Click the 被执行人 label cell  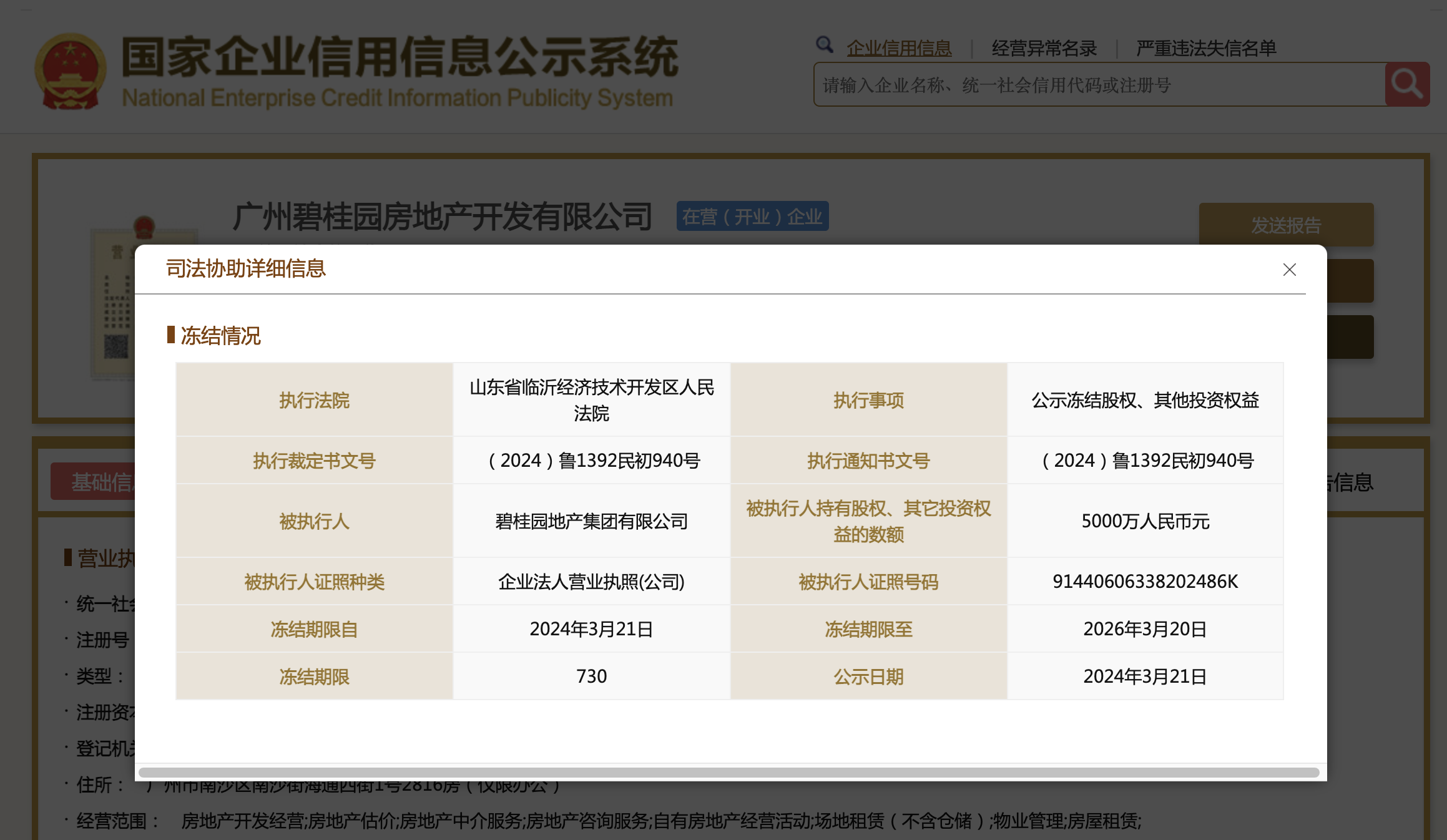[315, 521]
